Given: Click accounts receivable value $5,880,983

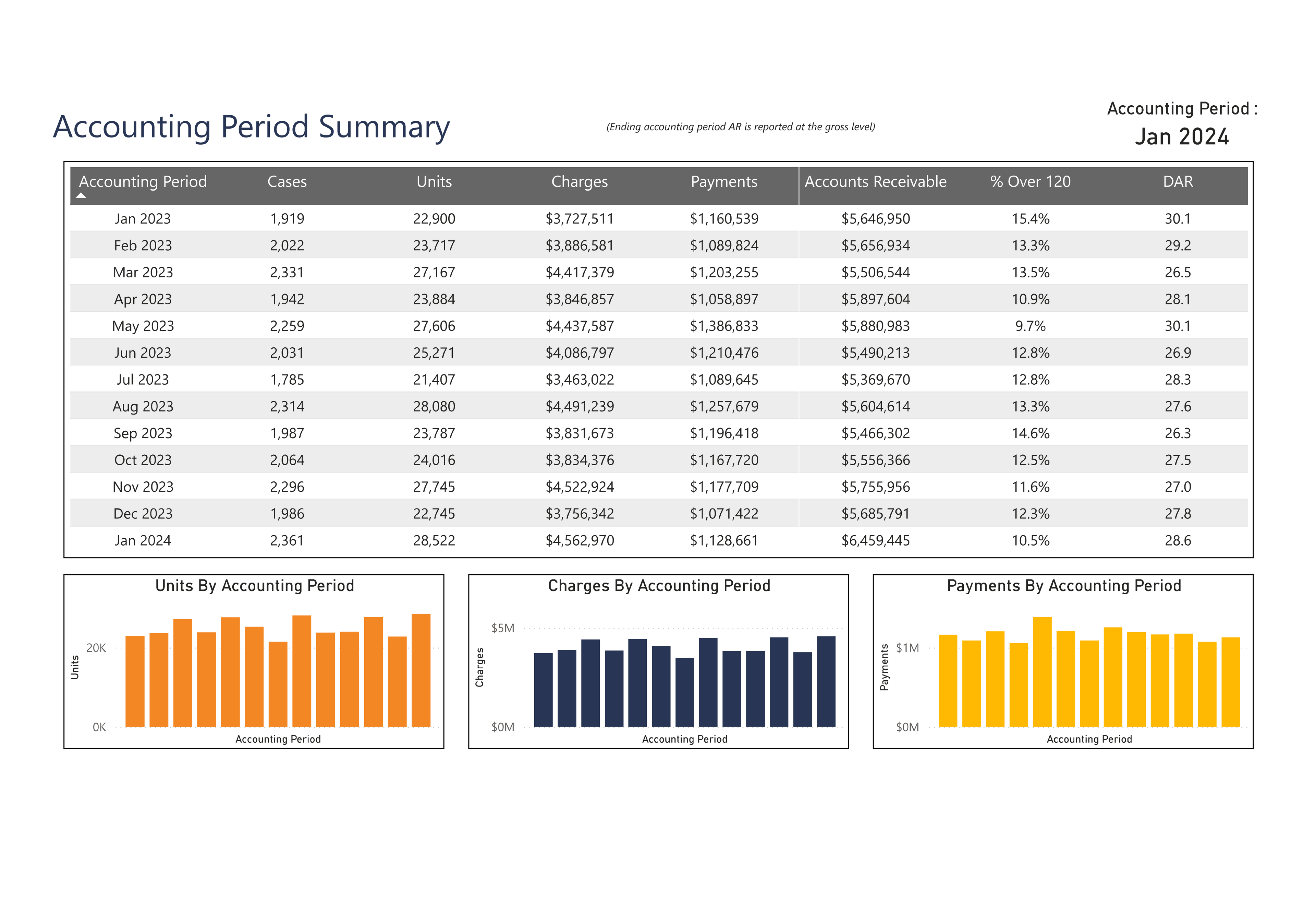Looking at the screenshot, I should pos(875,326).
